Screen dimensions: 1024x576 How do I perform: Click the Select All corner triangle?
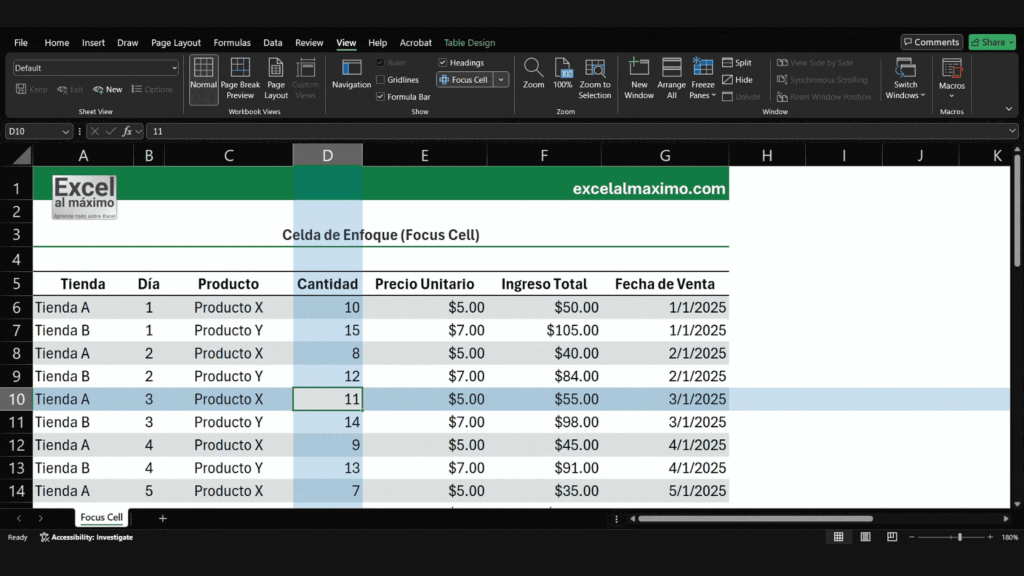point(22,155)
